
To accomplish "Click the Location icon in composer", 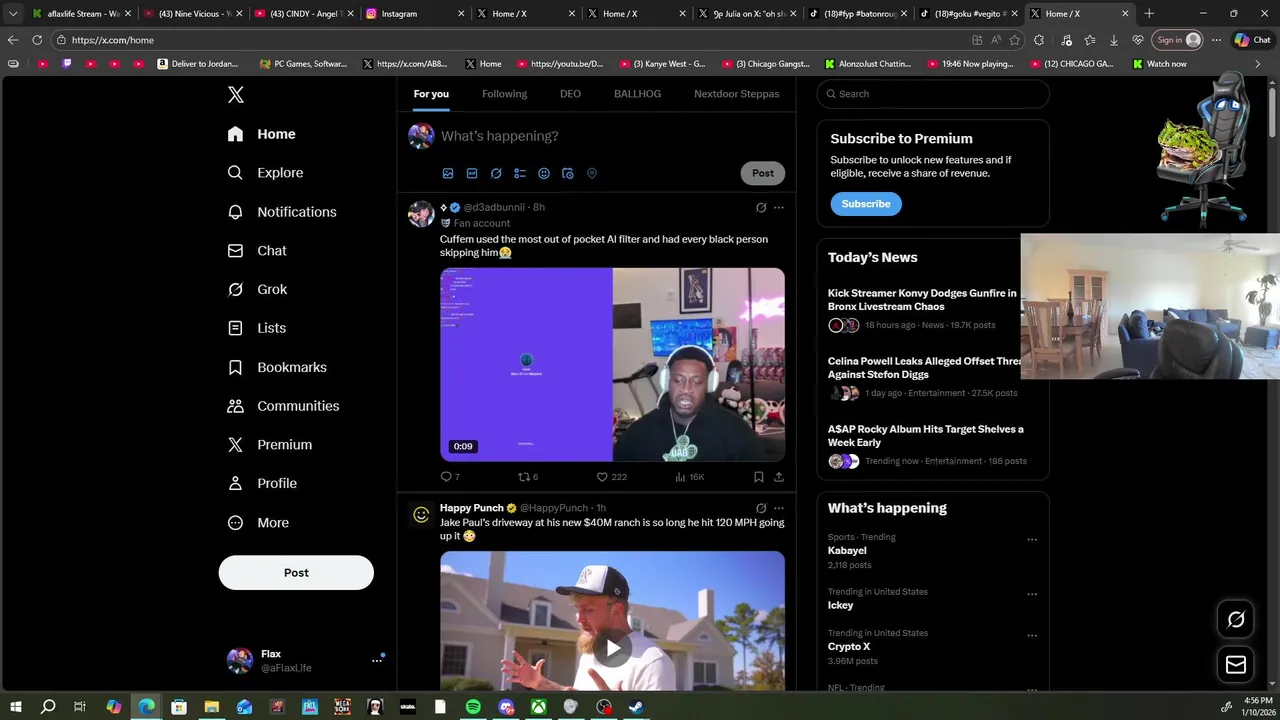I will 592,173.
